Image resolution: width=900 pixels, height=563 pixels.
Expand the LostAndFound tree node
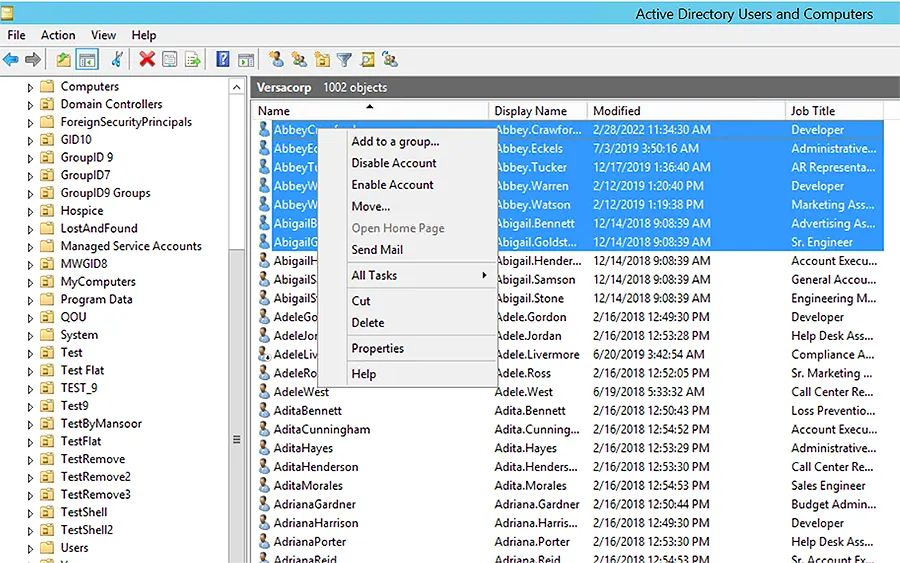30,230
